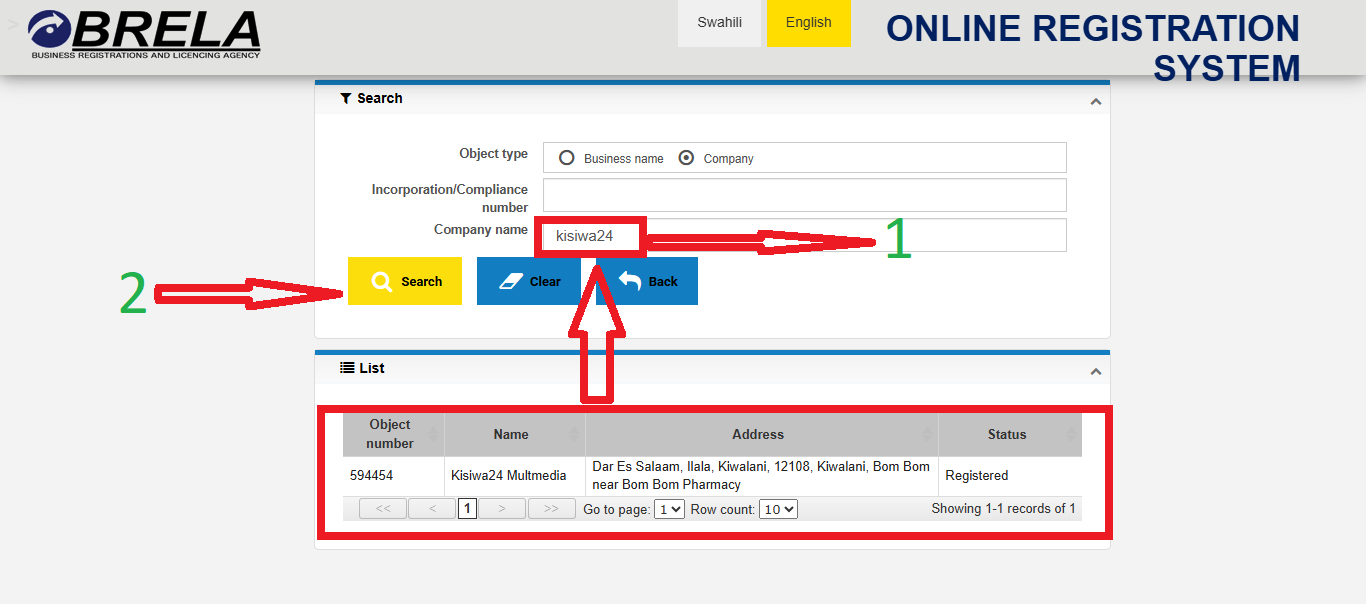This screenshot has width=1366, height=604.
Task: Select the Business name radio button
Action: [x=567, y=158]
